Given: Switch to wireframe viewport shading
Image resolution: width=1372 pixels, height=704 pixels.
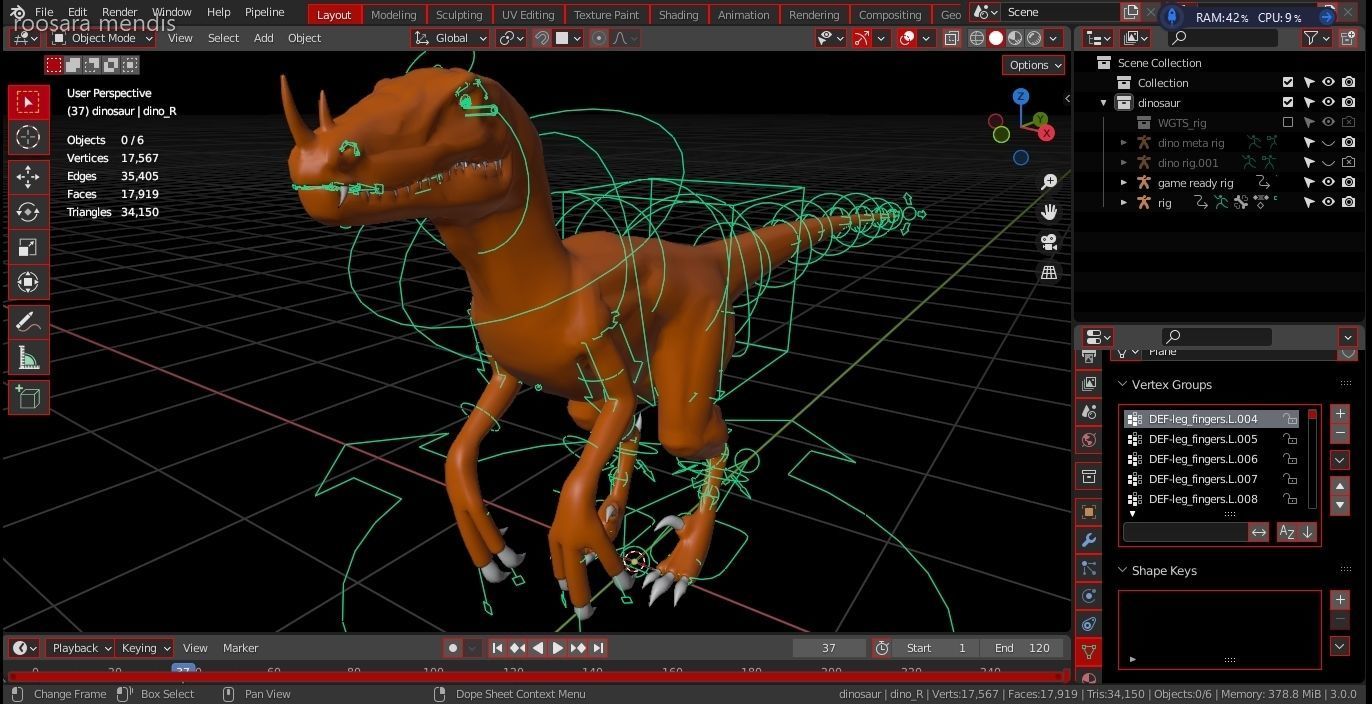Looking at the screenshot, I should click(977, 38).
